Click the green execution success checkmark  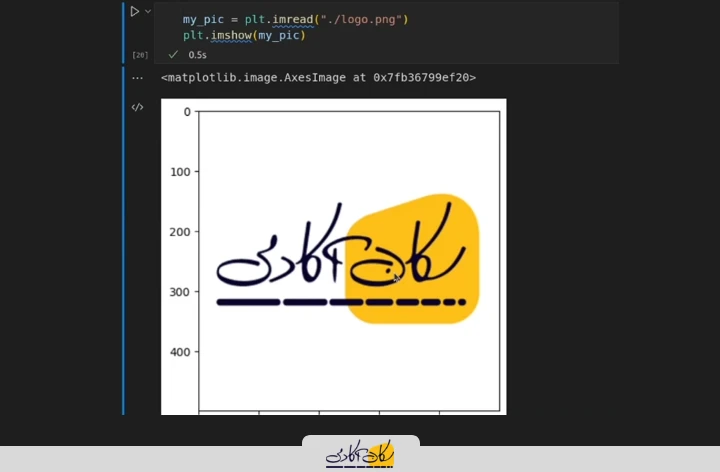click(173, 55)
